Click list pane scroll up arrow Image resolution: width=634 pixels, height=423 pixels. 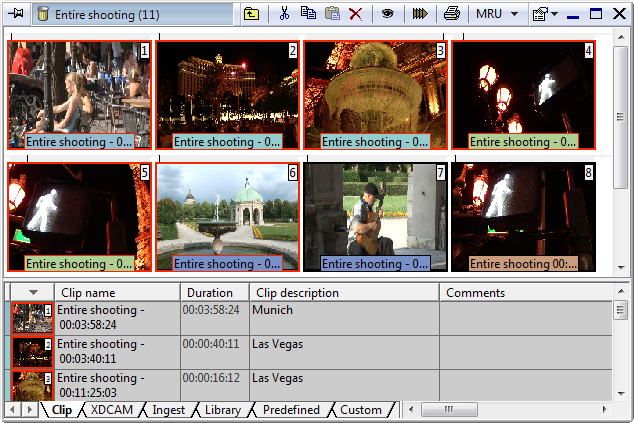[621, 291]
